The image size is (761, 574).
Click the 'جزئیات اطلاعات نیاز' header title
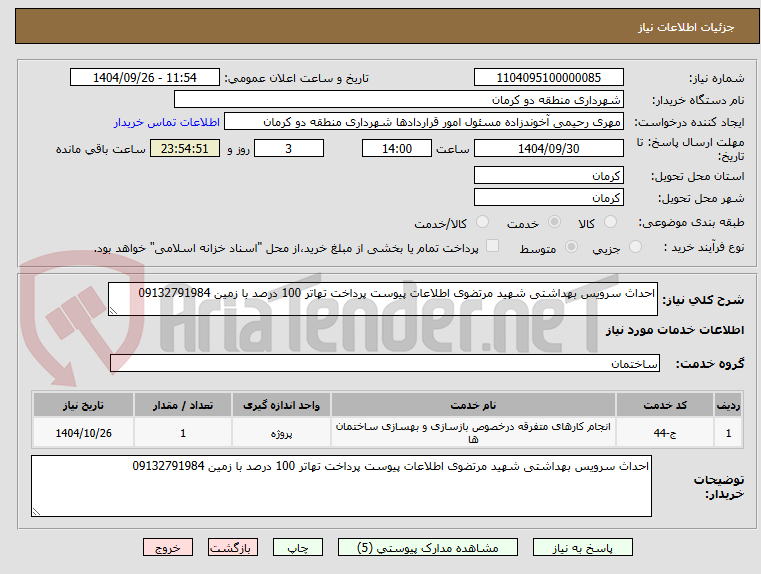(686, 27)
